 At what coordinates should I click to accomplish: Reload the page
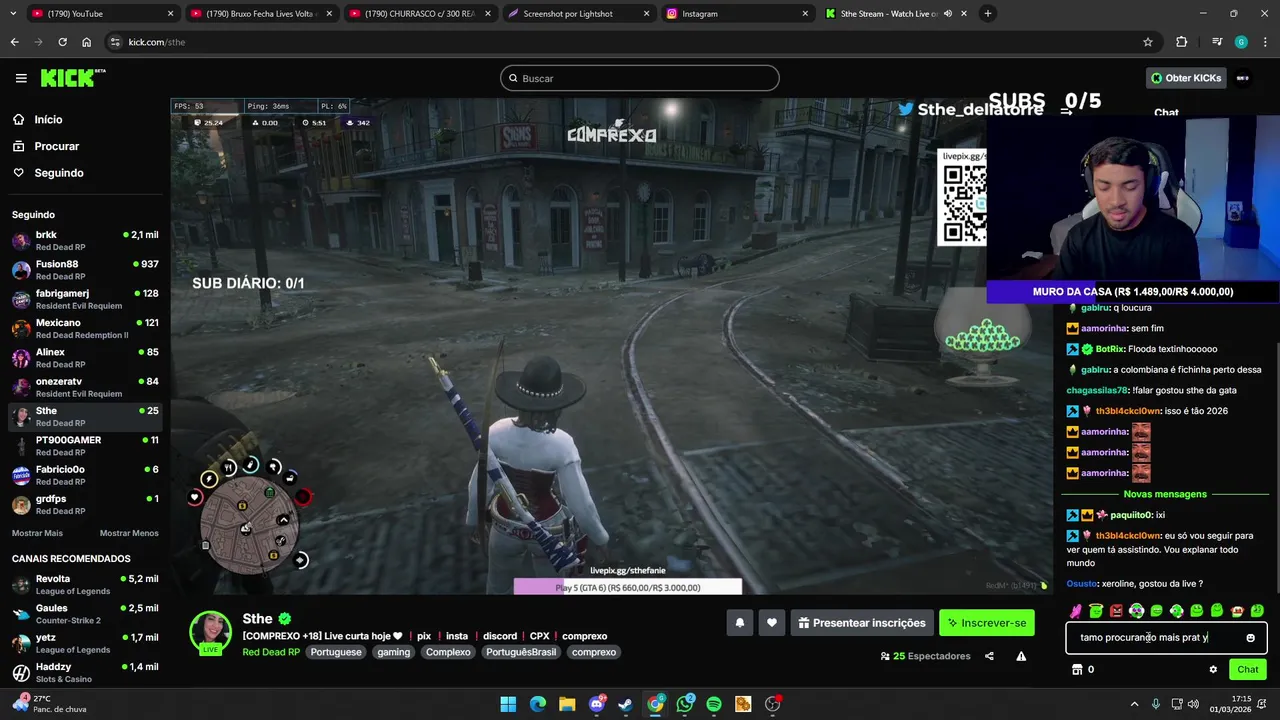(62, 42)
